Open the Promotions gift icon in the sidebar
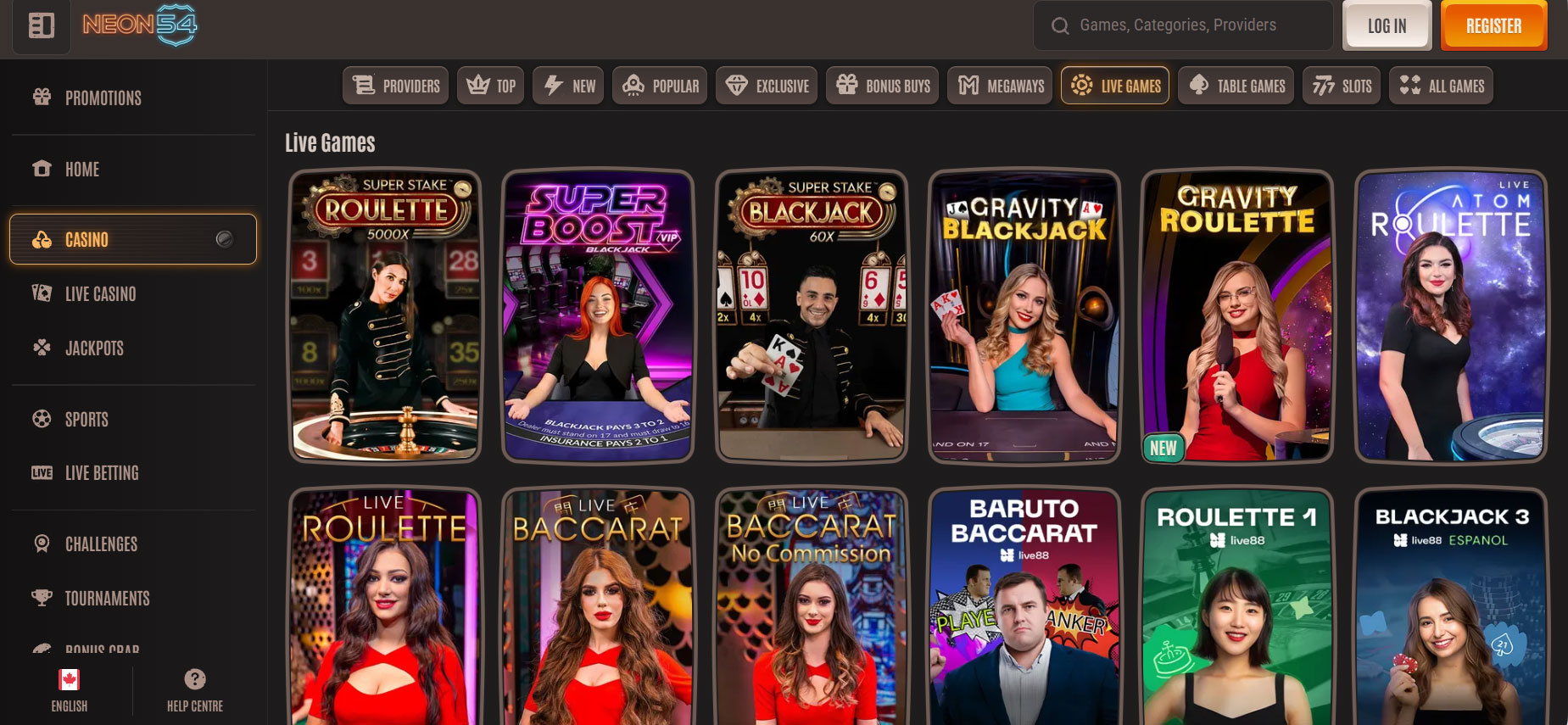The width and height of the screenshot is (1568, 725). tap(42, 97)
